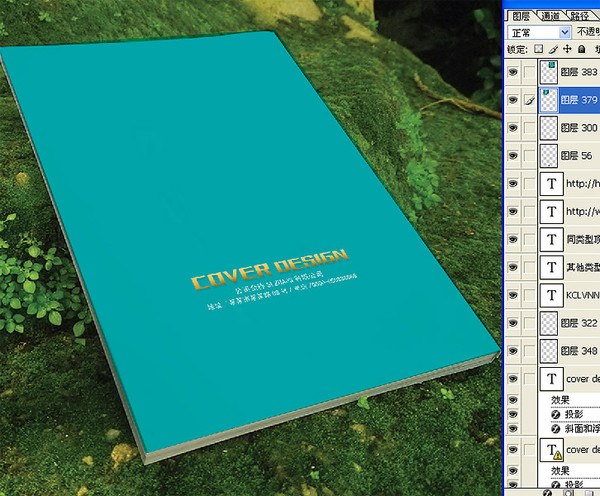Hide the first cover de layer eye
Viewport: 600px width, 496px height.
[x=513, y=379]
